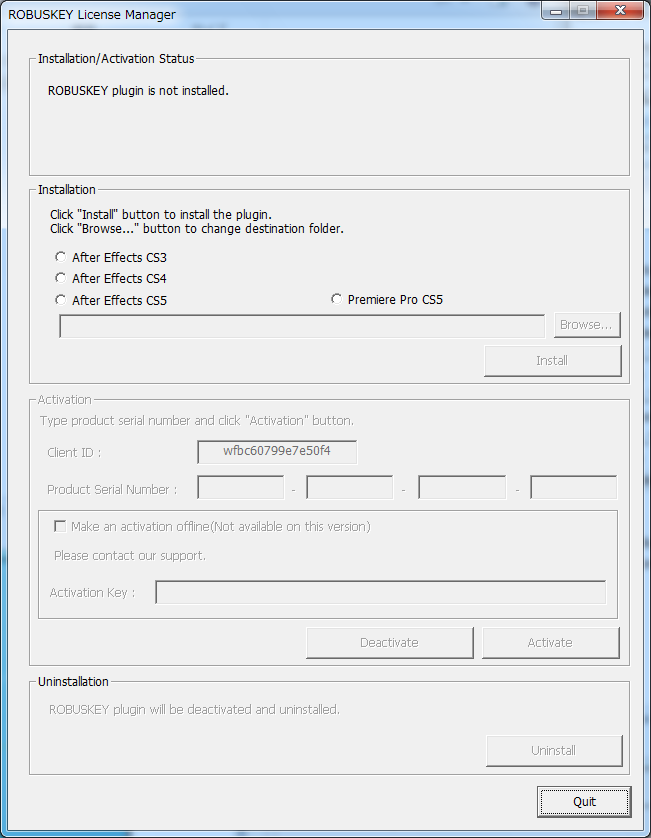This screenshot has height=838, width=651.
Task: Click the 'Activation Key :' label
Action: click(x=92, y=593)
